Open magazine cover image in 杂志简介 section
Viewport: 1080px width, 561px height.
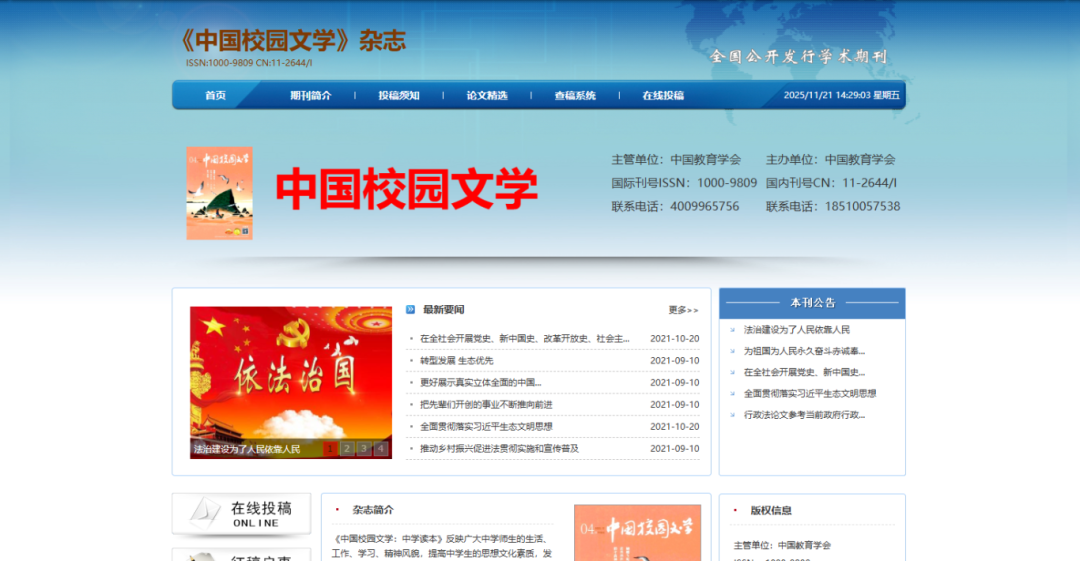638,533
